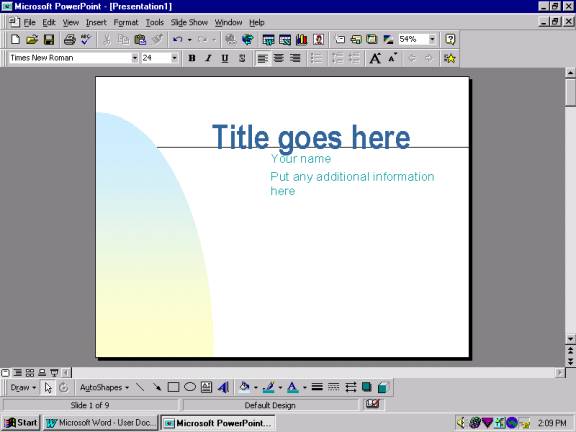
Task: Open a file with the Open folder icon
Action: tap(32, 39)
